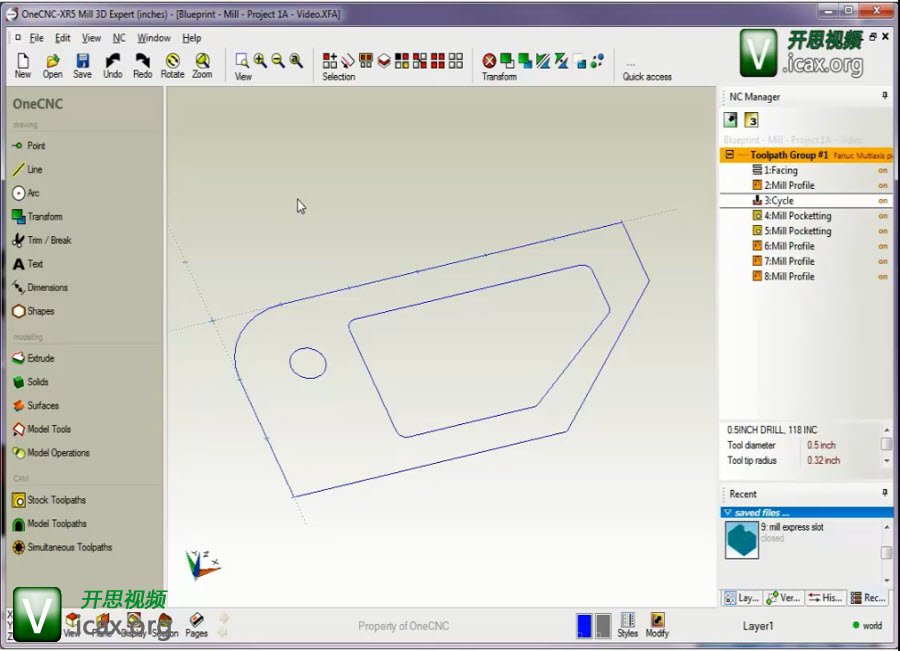Redo the last action
Screen dimensions: 900x651
[x=142, y=65]
